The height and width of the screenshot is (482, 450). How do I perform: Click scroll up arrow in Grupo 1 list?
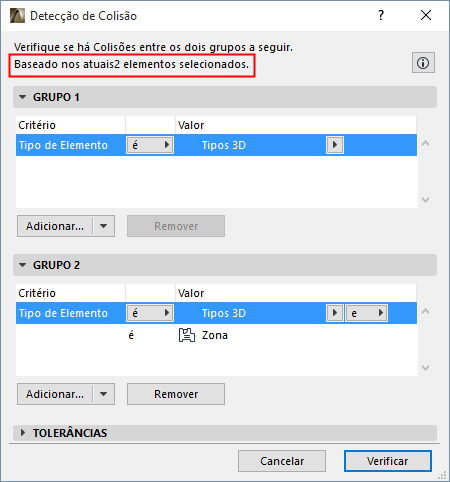(425, 144)
